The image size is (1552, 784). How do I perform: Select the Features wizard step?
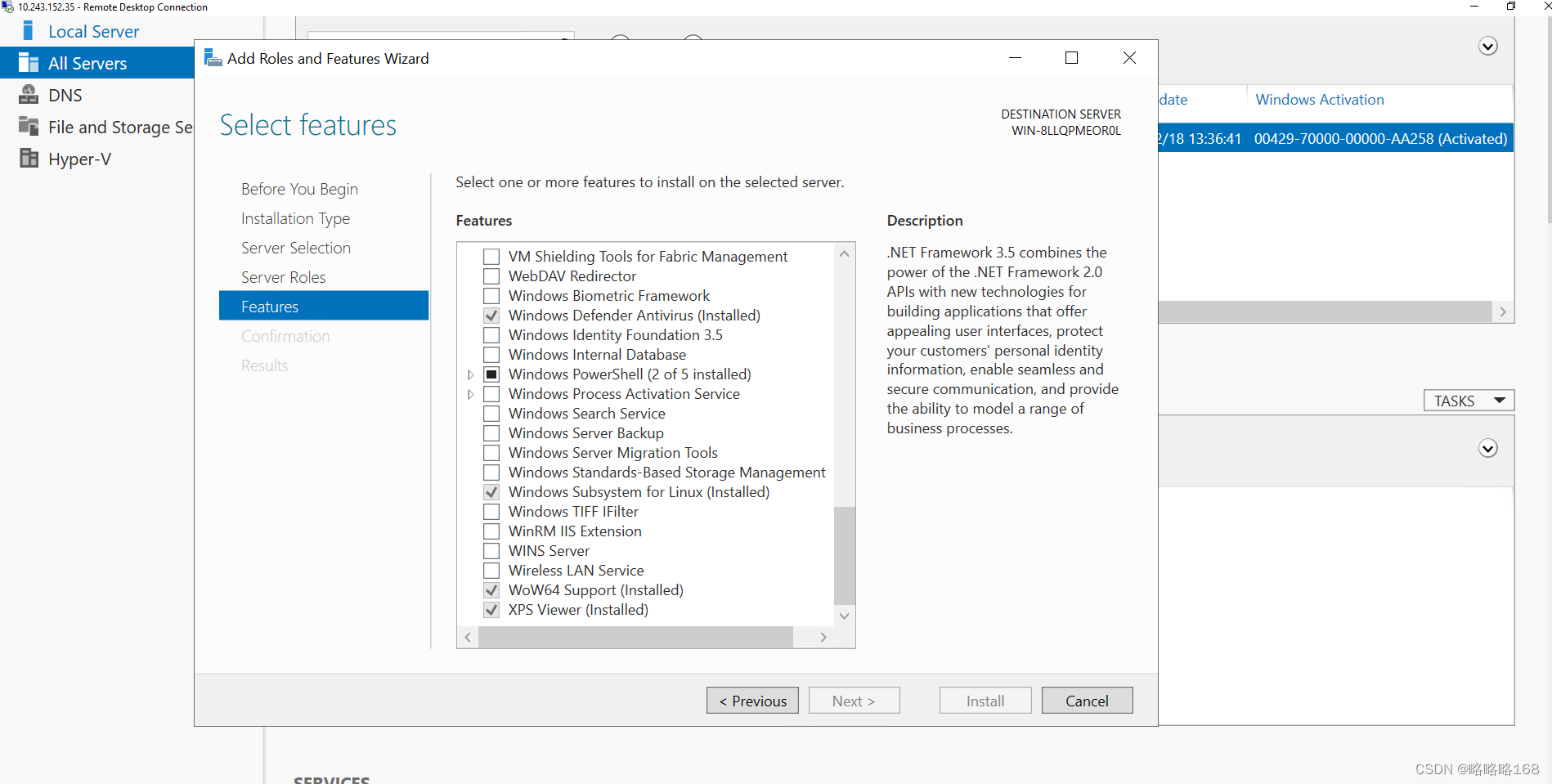[x=324, y=307]
